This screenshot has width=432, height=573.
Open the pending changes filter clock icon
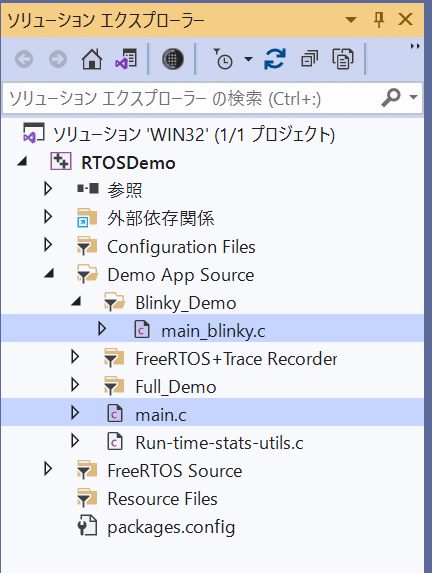tap(223, 59)
